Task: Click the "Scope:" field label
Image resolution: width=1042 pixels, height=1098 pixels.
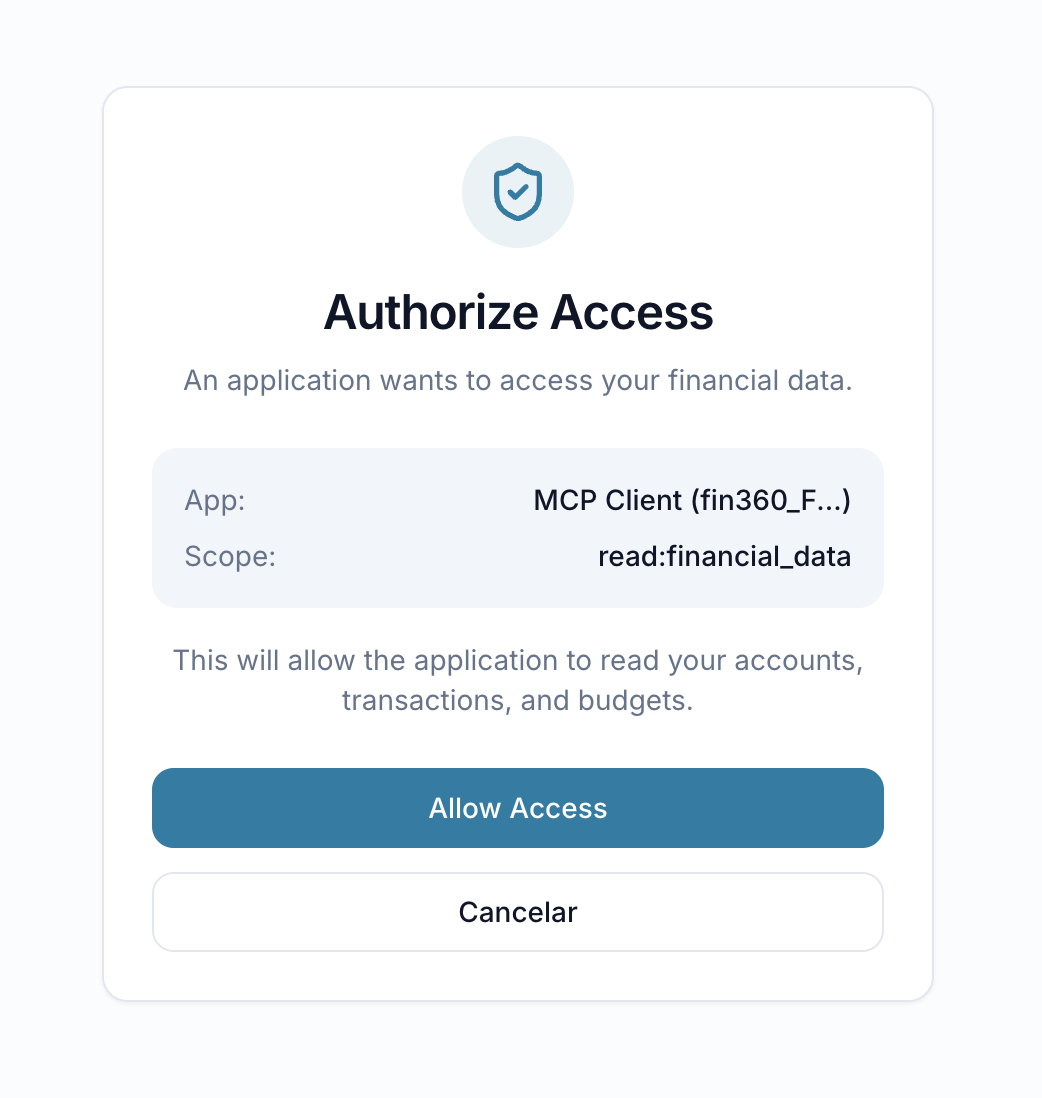Action: click(x=230, y=557)
